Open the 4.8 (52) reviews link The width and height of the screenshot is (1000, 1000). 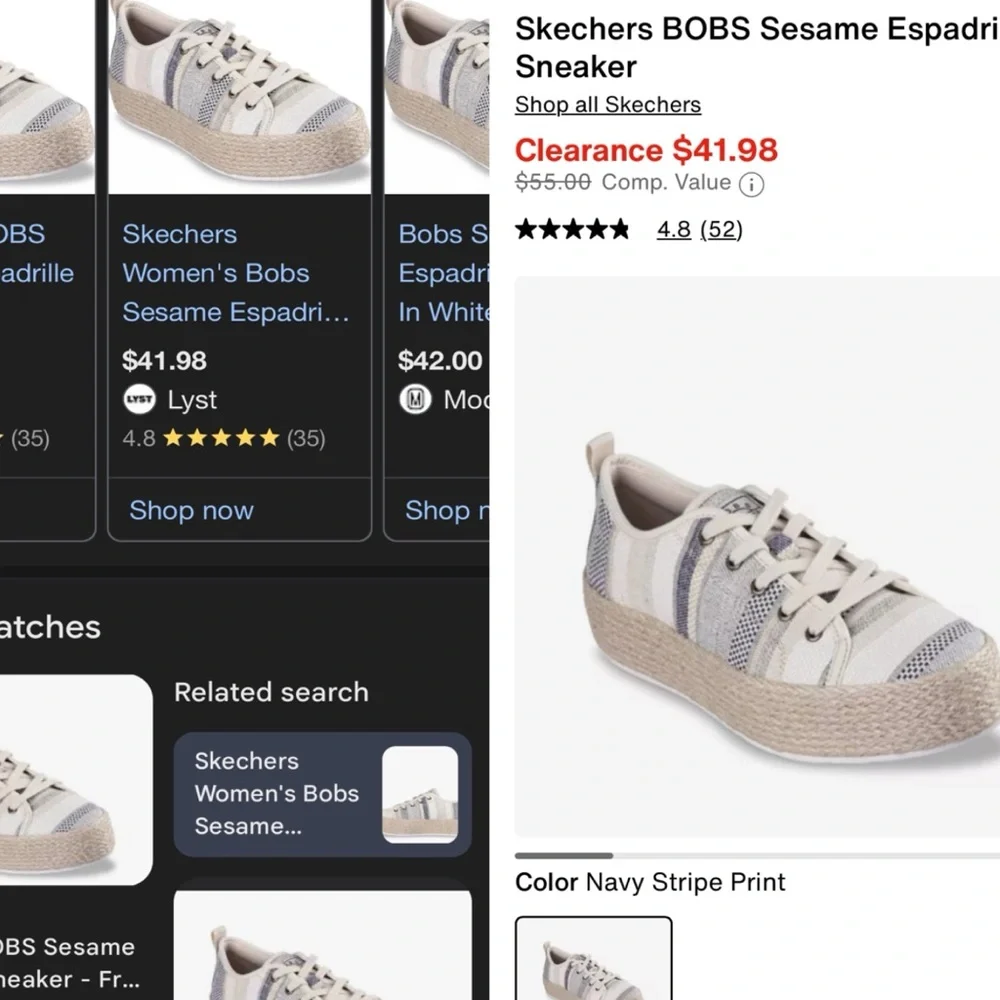pyautogui.click(x=700, y=230)
